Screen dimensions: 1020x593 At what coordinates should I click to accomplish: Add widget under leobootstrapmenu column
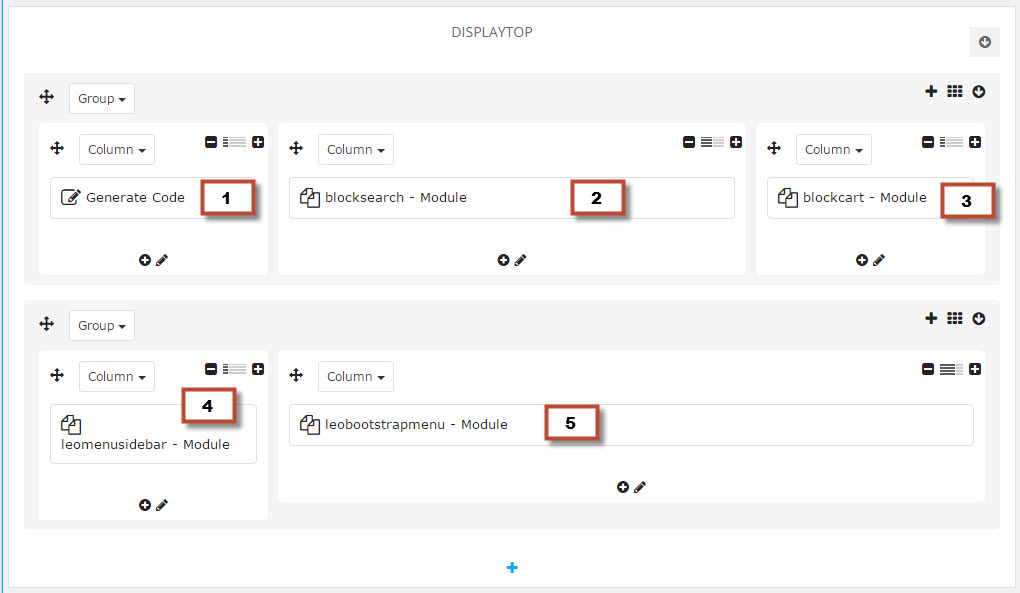point(623,487)
